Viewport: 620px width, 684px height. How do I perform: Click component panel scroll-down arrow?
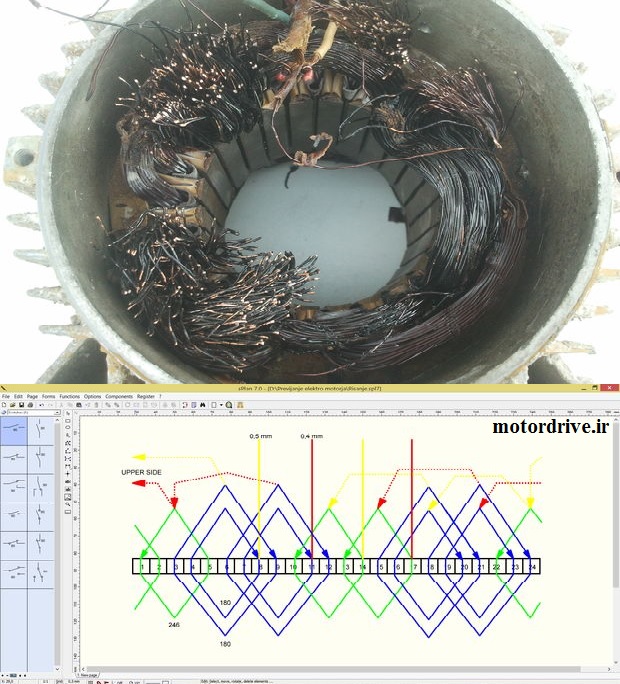[57, 669]
